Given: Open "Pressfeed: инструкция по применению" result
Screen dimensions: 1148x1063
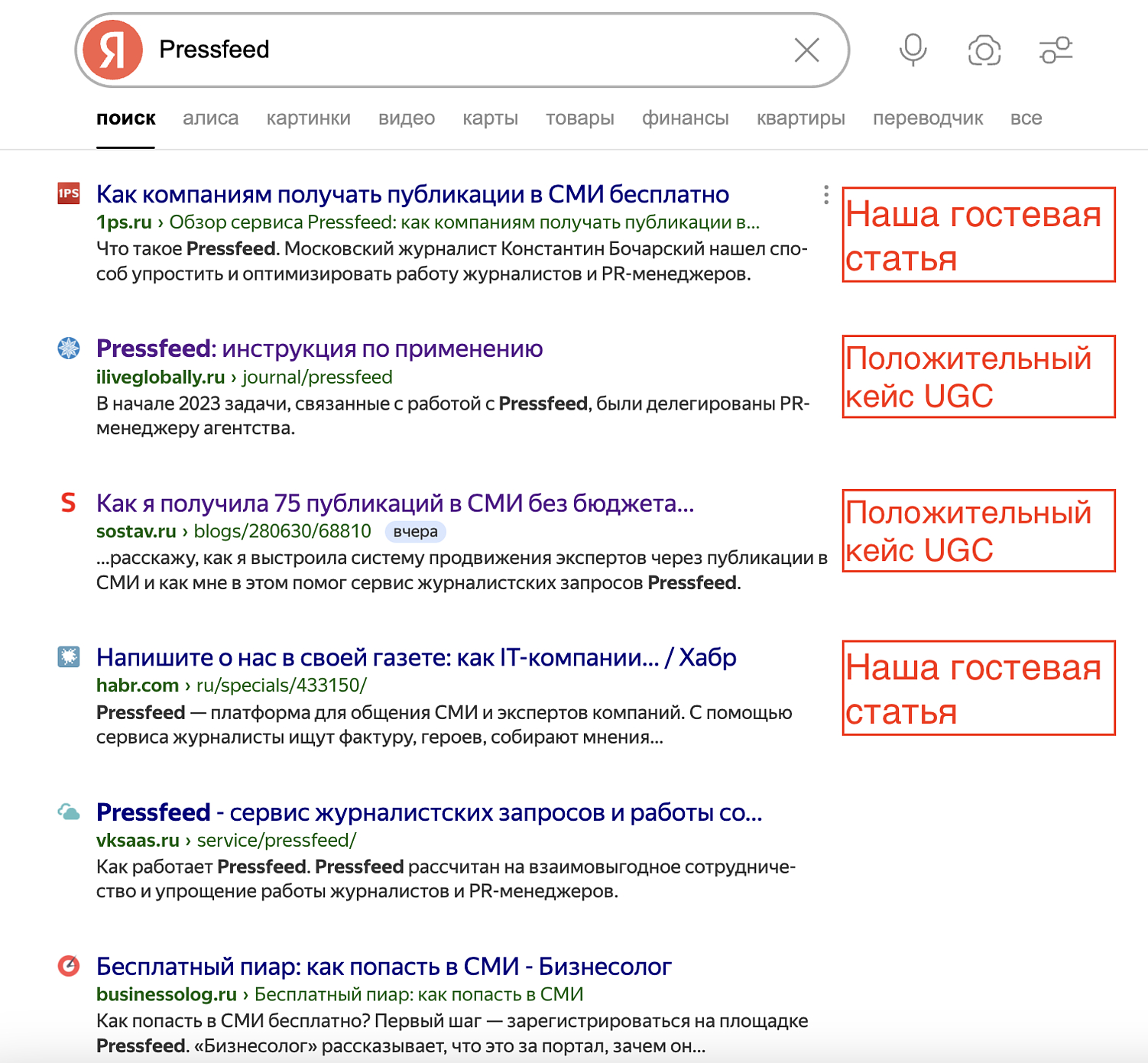Looking at the screenshot, I should [319, 348].
